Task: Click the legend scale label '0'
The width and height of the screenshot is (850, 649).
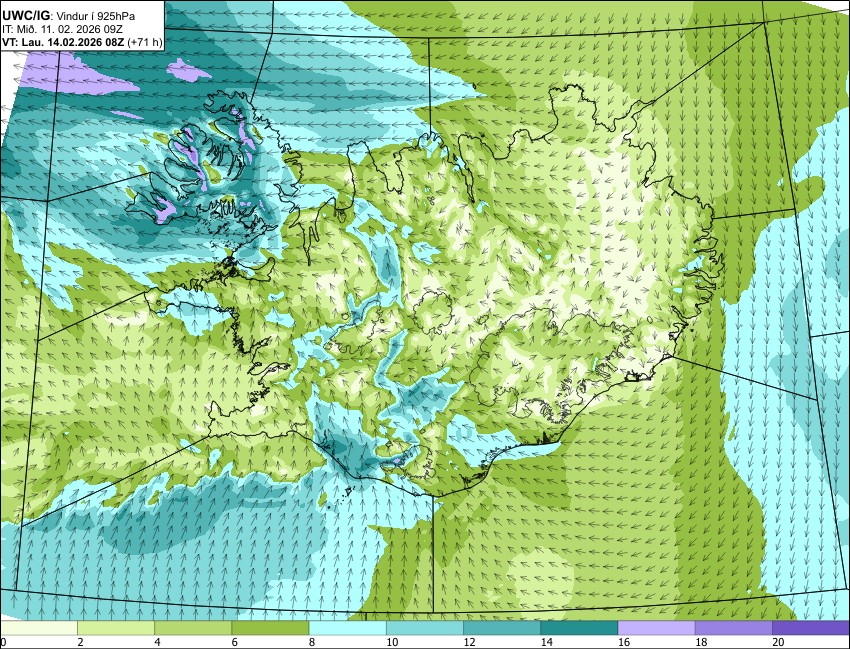Action: 3,642
